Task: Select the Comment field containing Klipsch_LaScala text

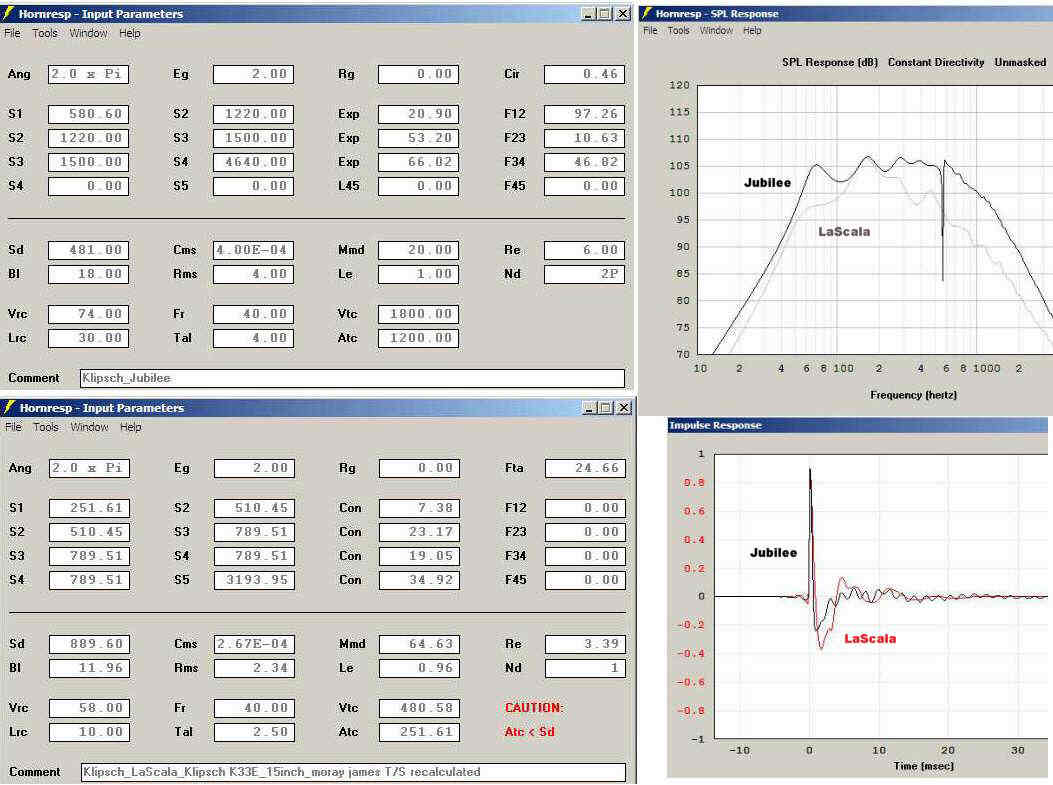Action: [x=353, y=772]
